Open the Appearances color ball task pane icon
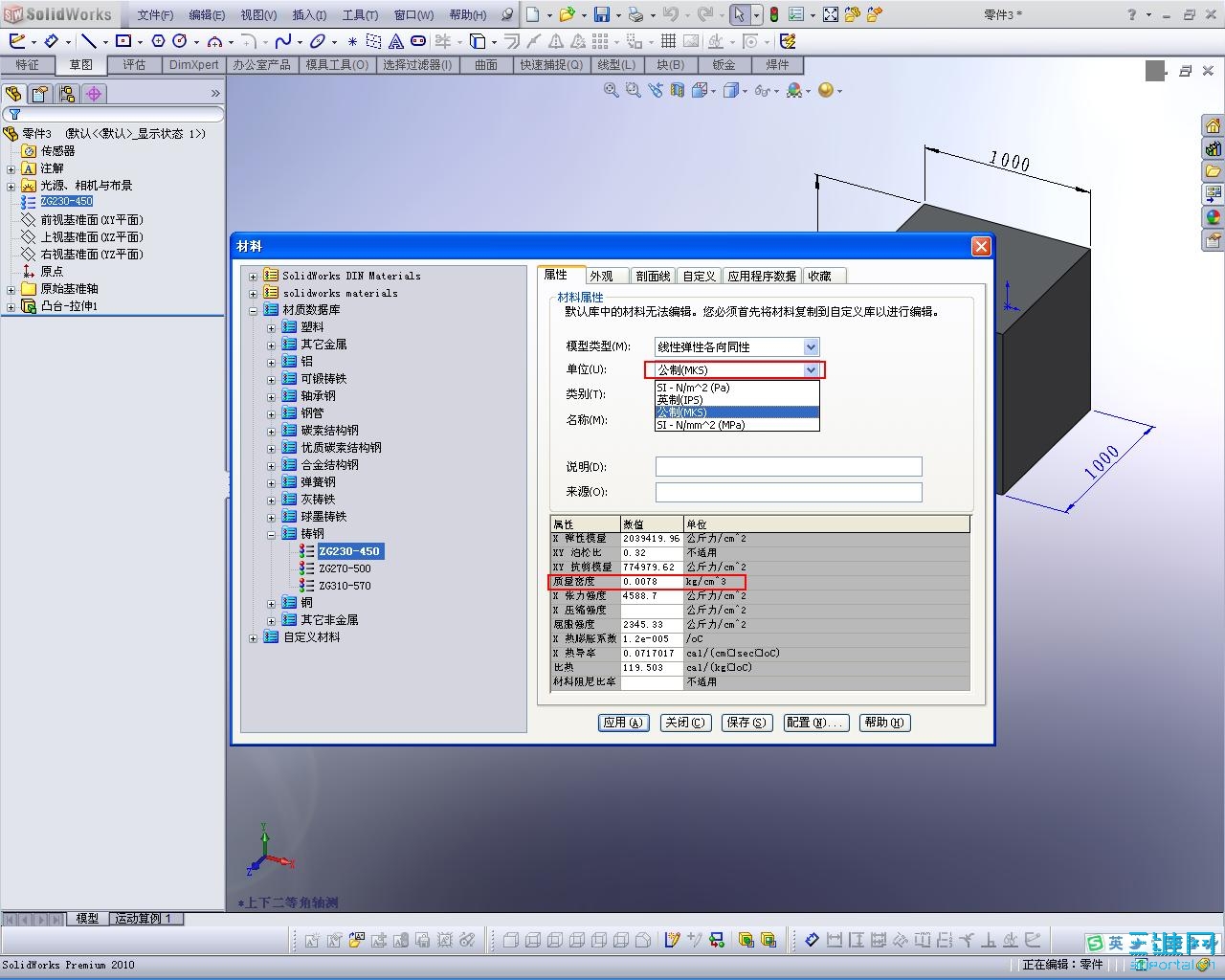 pyautogui.click(x=1213, y=218)
